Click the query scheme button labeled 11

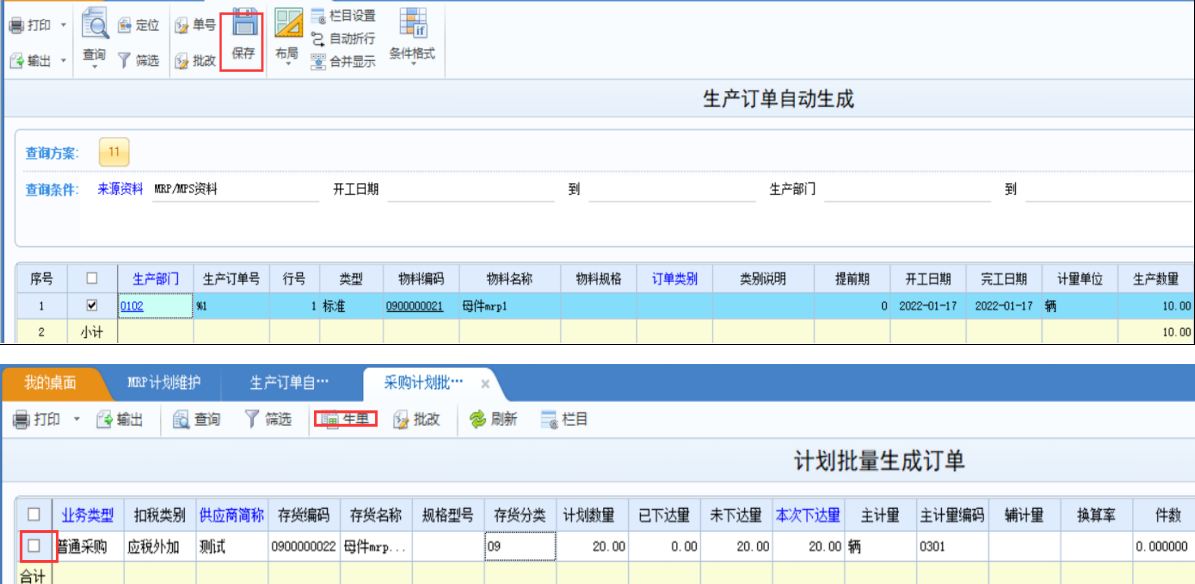tap(114, 153)
